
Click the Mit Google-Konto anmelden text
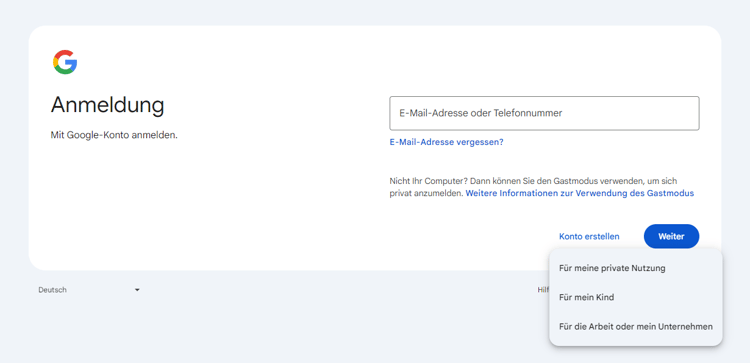point(114,135)
